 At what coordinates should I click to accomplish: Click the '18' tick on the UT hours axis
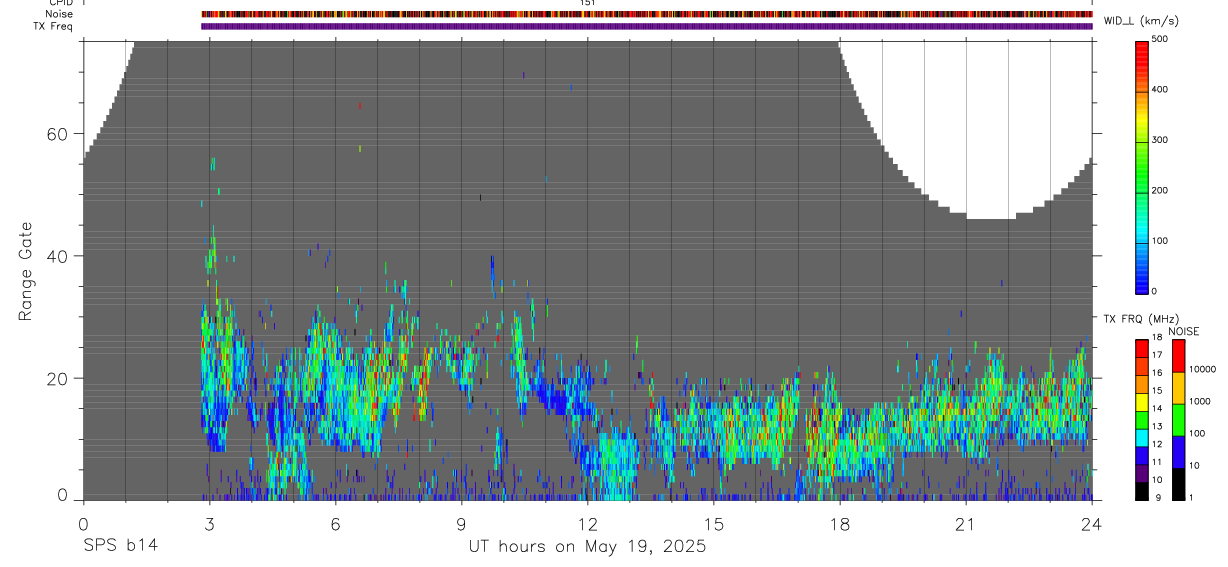point(840,524)
